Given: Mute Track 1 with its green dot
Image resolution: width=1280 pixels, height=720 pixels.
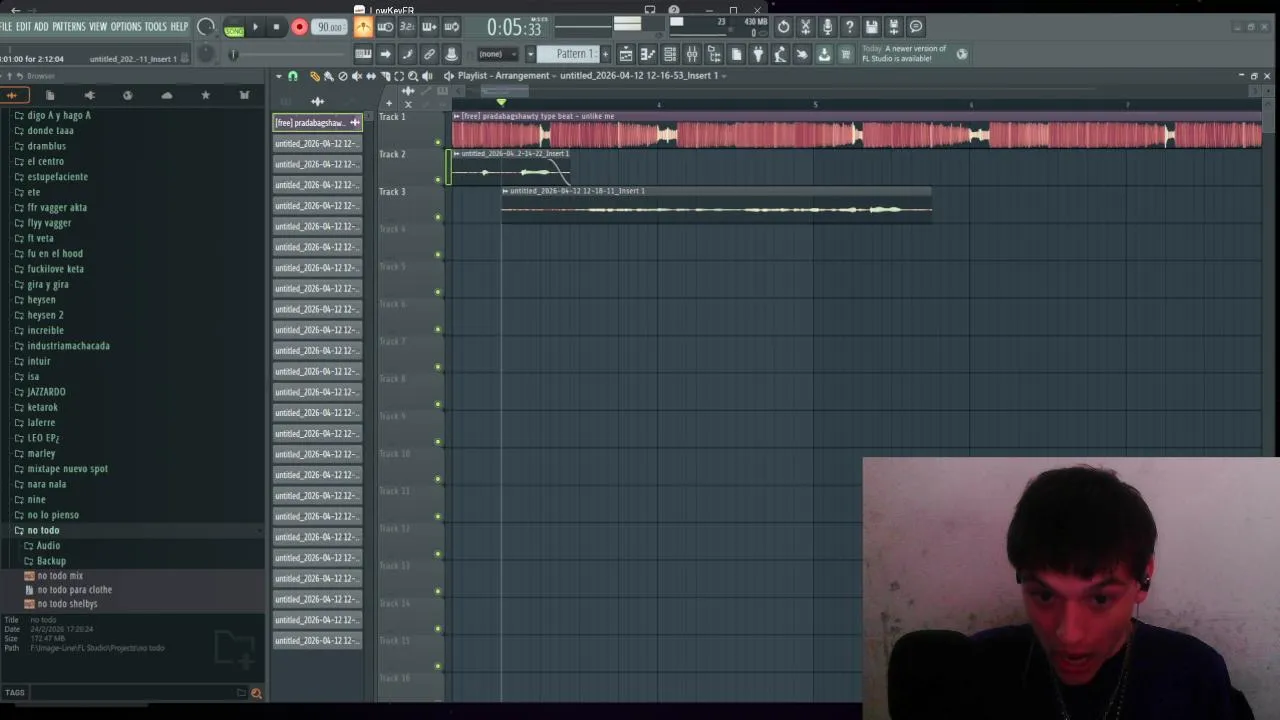Looking at the screenshot, I should coord(438,142).
